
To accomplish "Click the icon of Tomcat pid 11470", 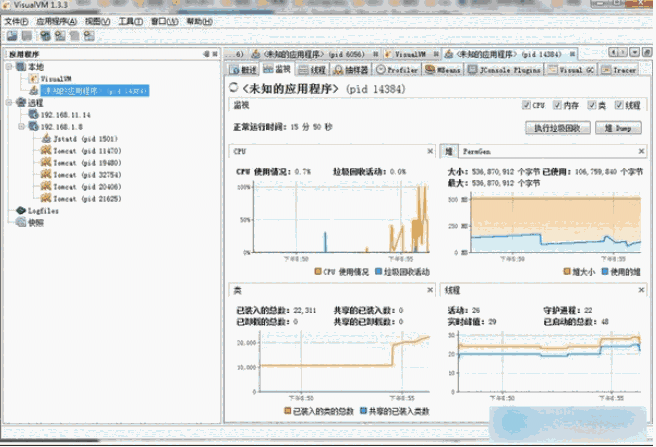I will tap(46, 150).
